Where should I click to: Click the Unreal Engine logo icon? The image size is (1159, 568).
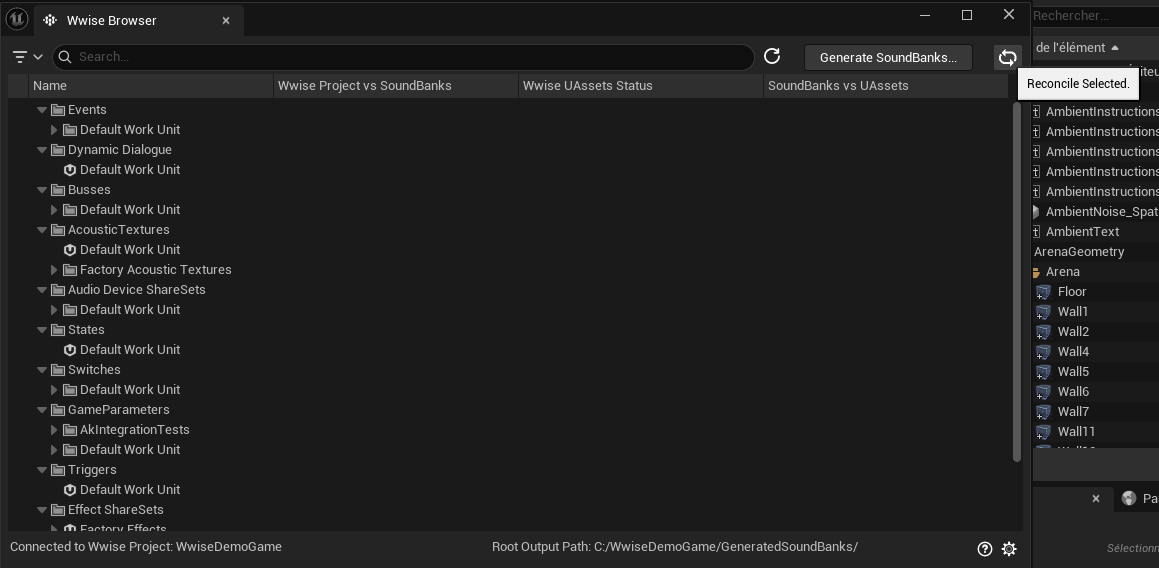click(x=17, y=19)
